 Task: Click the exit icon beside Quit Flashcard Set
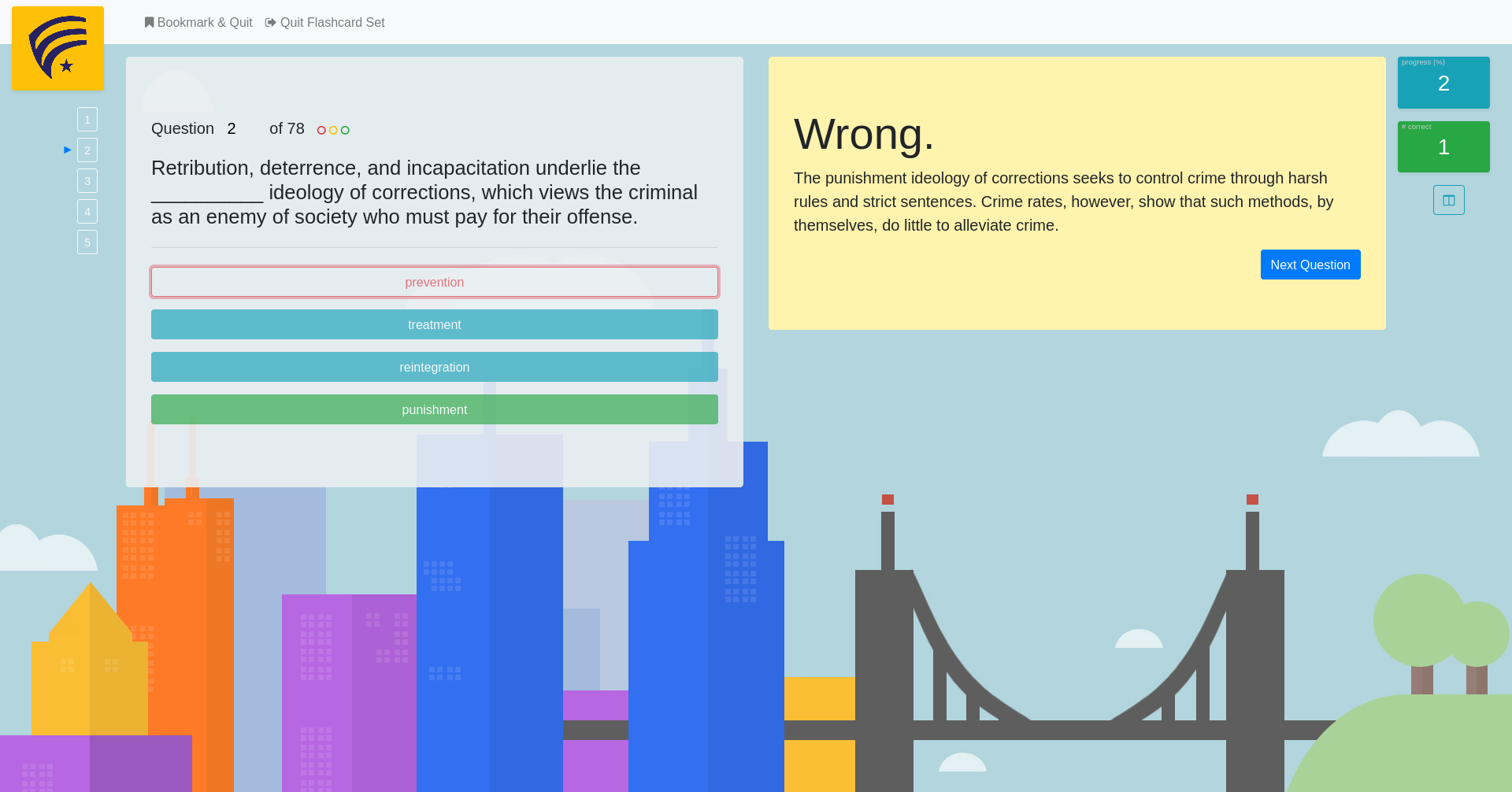(270, 22)
